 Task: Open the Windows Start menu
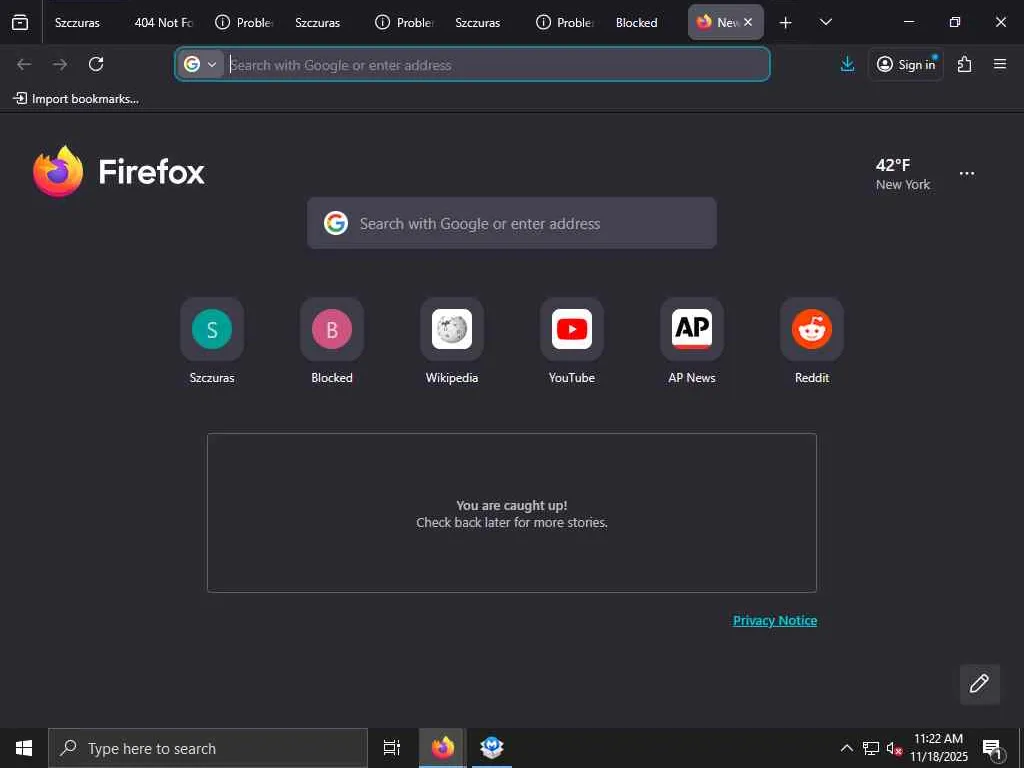[24, 748]
